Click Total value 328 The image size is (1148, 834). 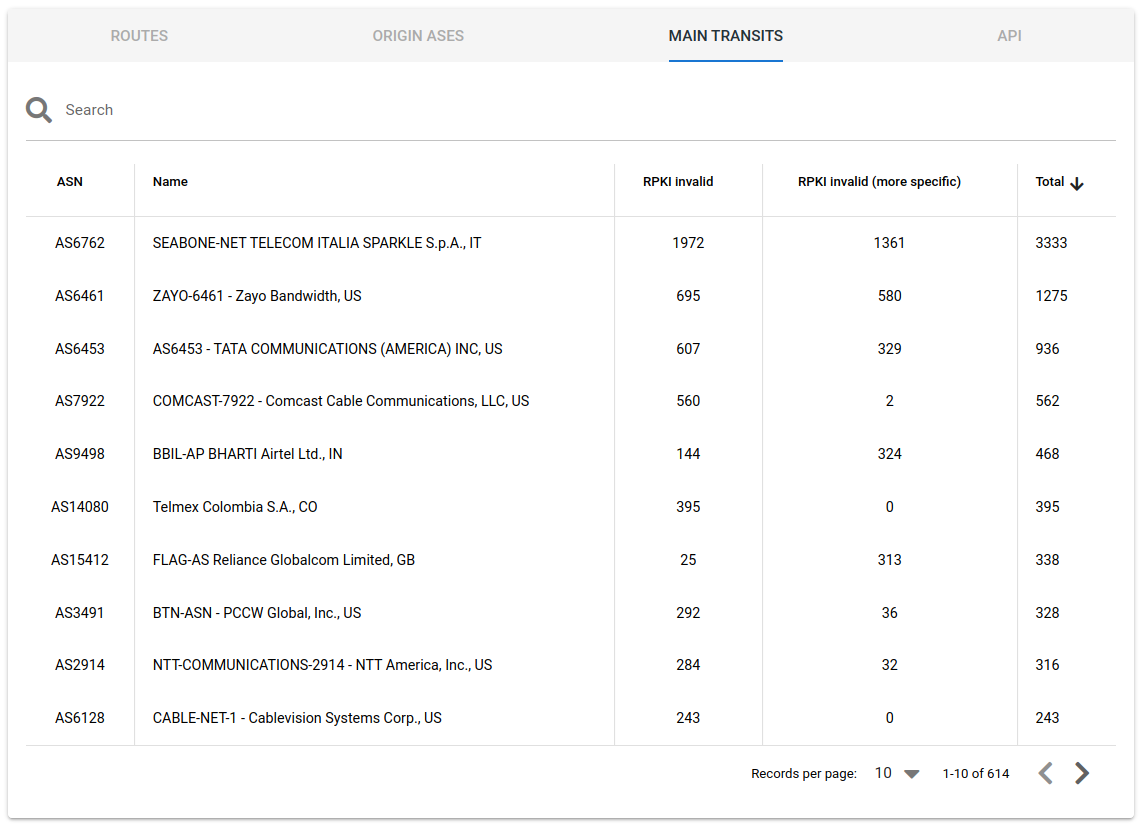pos(1048,613)
